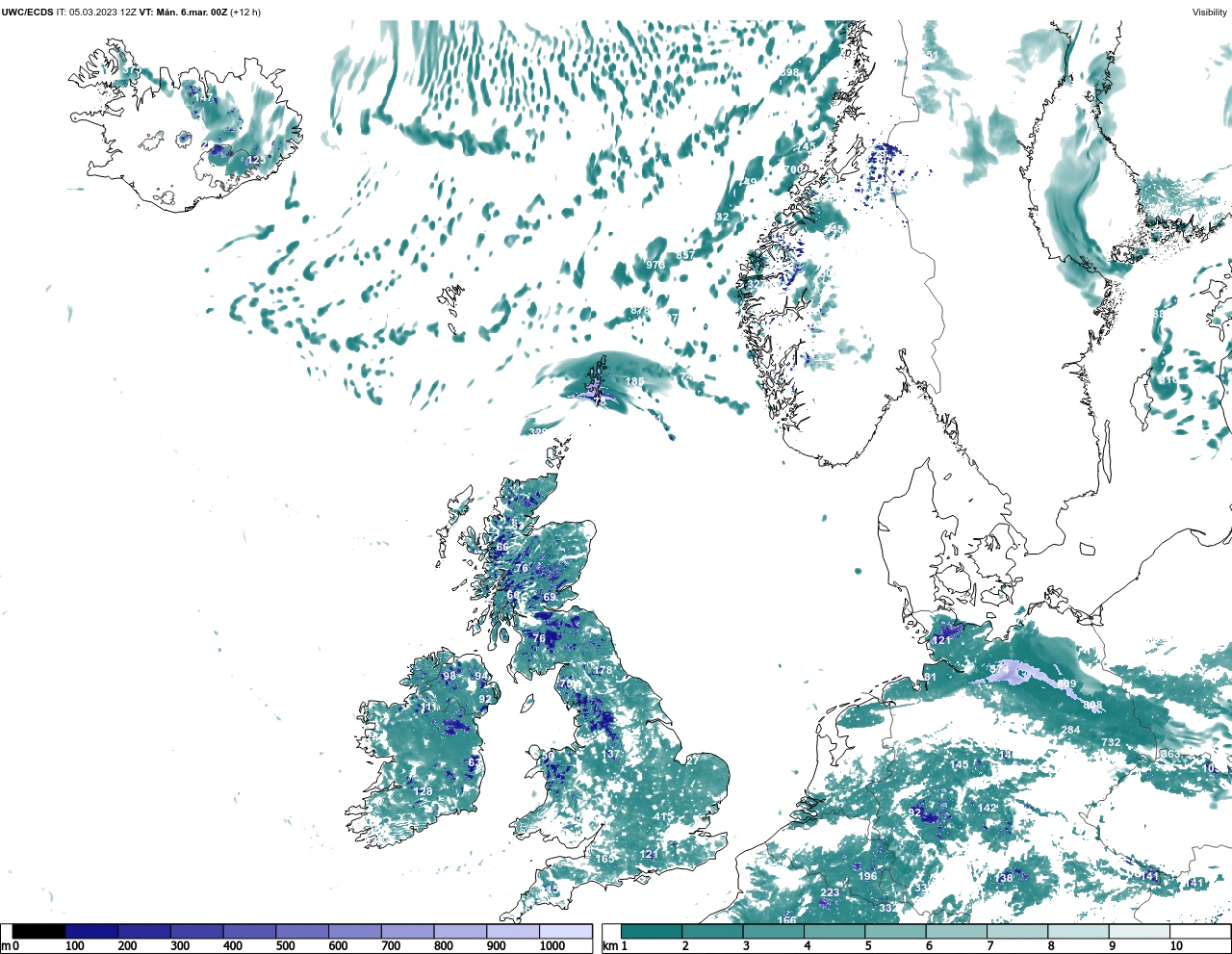Click the '808' value near the Baltic coast
This screenshot has width=1232, height=954.
[x=1093, y=706]
